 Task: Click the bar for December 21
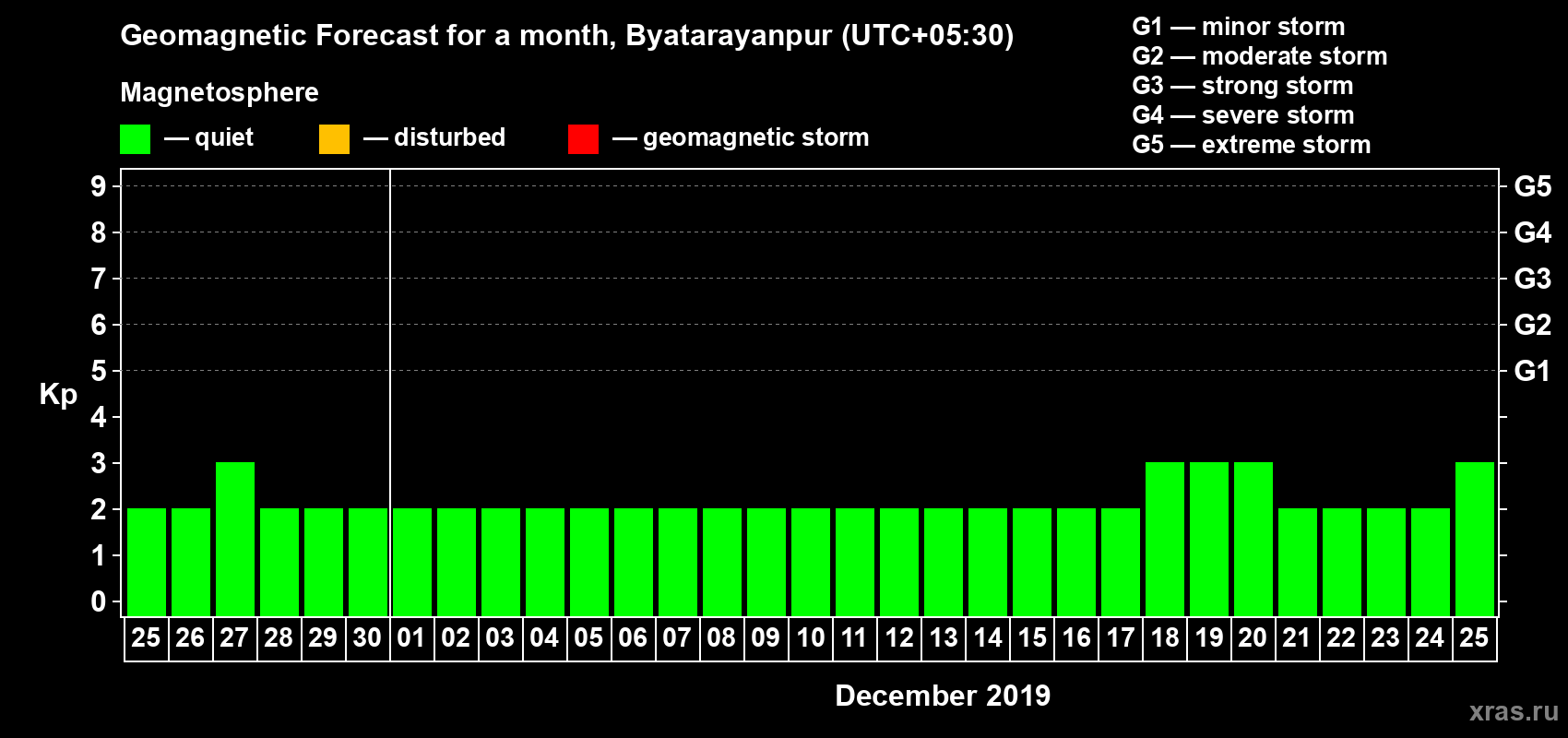pos(1298,562)
